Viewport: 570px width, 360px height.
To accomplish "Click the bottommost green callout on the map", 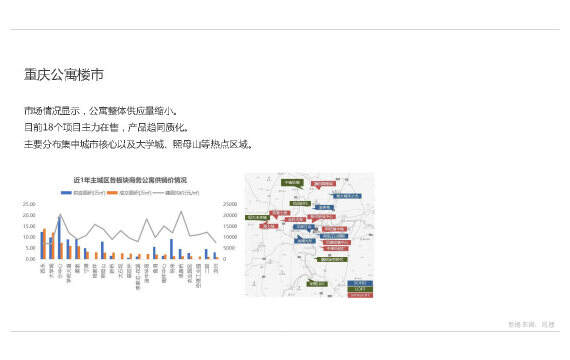I will [x=317, y=283].
